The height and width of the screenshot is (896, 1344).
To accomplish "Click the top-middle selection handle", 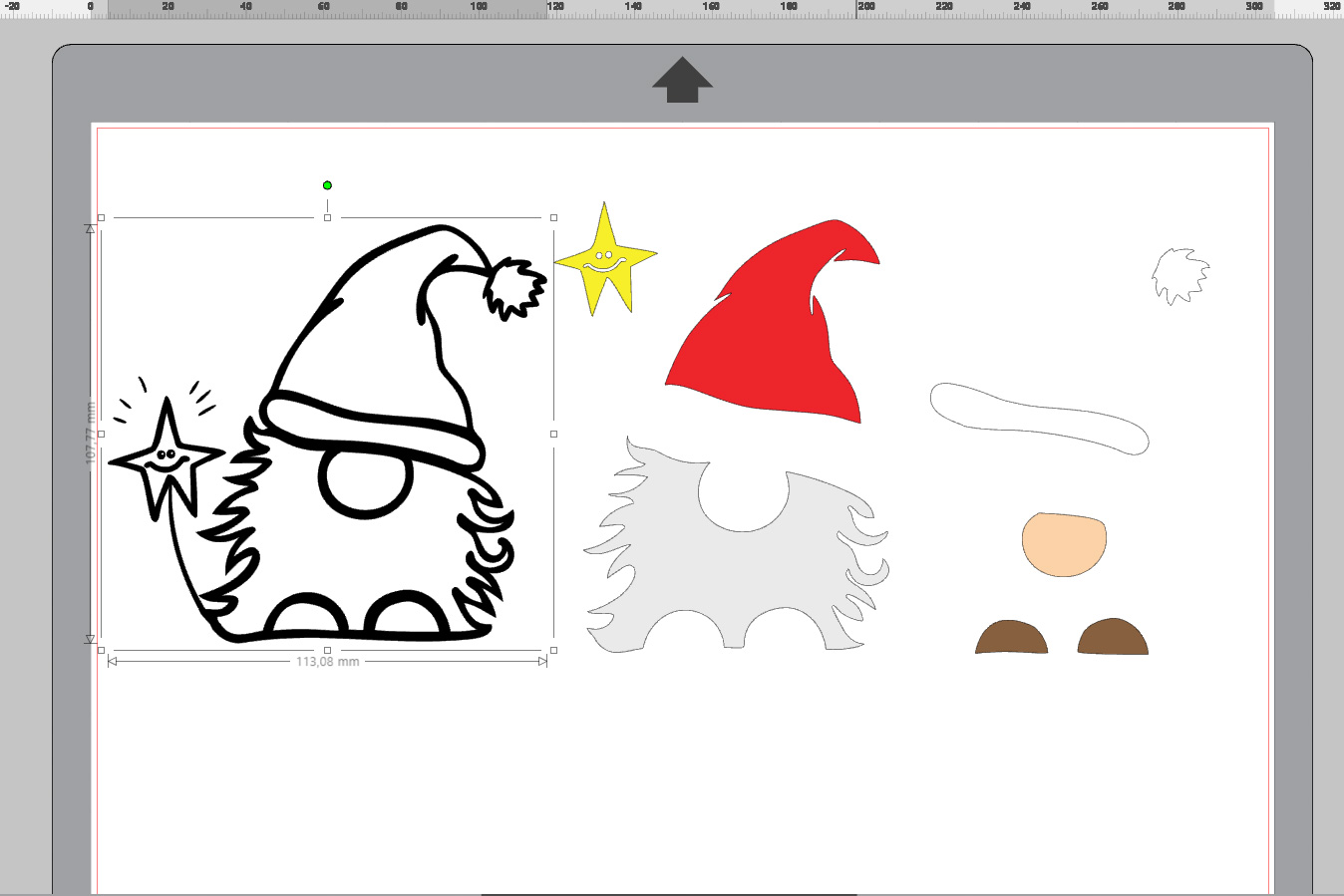I will tap(327, 217).
